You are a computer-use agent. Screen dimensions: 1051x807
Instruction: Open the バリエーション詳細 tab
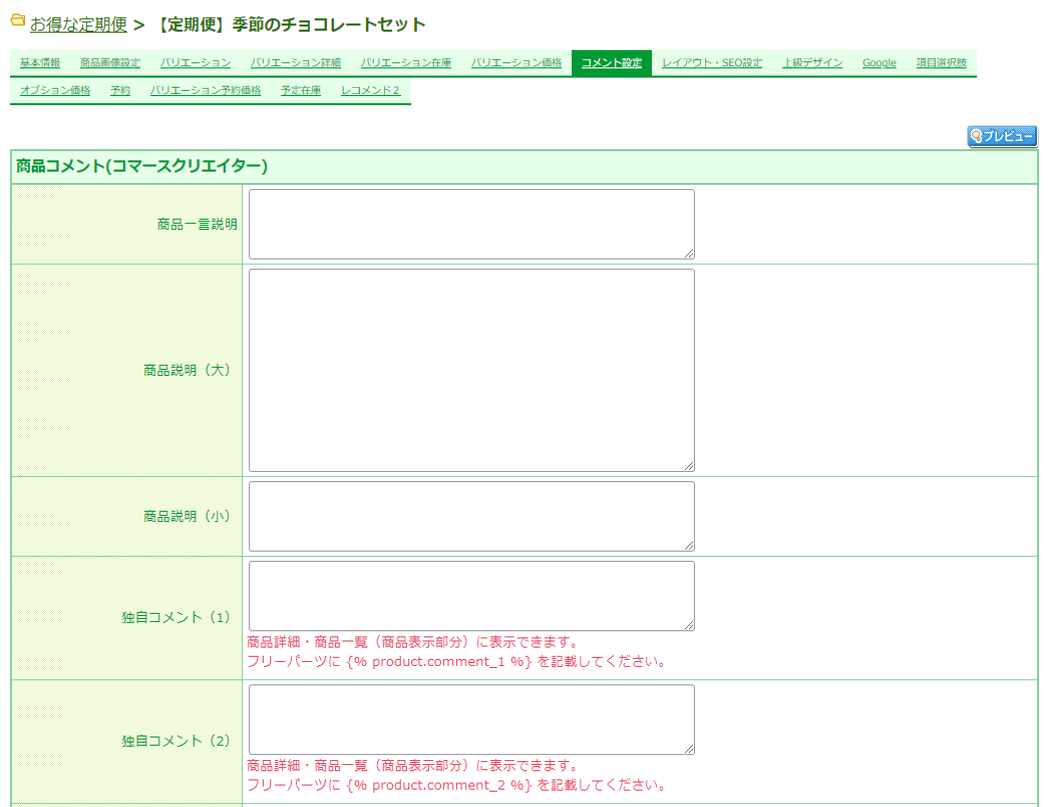(x=296, y=63)
